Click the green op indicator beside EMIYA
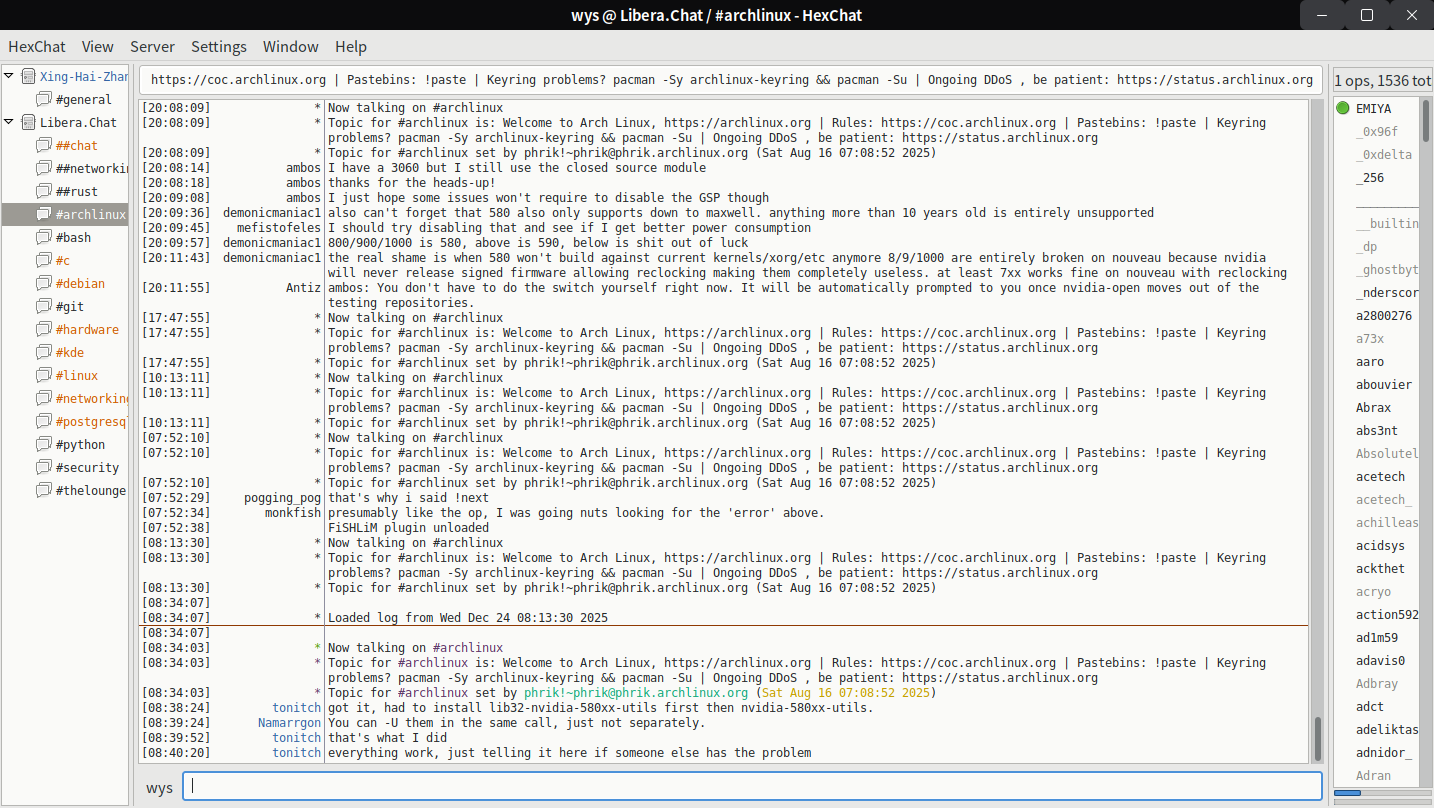The height and width of the screenshot is (808, 1434). pyautogui.click(x=1343, y=108)
